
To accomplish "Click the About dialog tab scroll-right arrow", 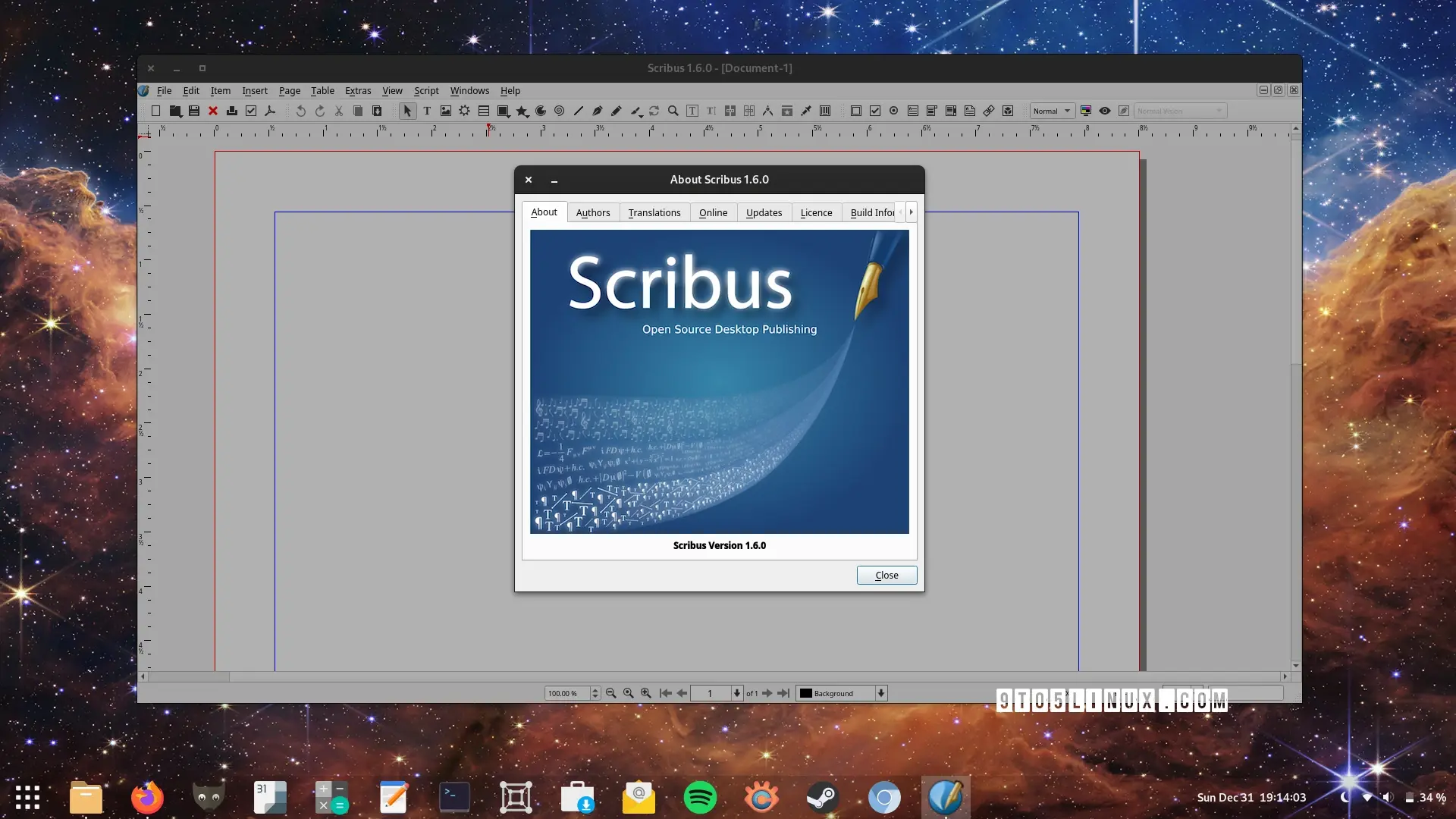I will 912,212.
